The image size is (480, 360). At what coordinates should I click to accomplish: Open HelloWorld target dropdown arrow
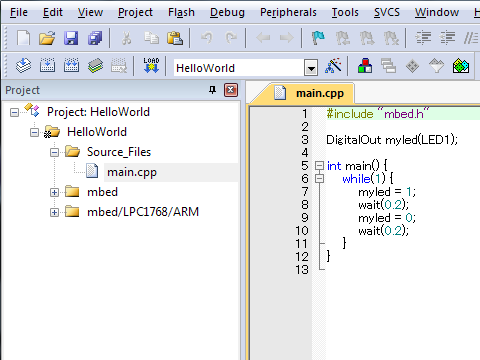311,68
